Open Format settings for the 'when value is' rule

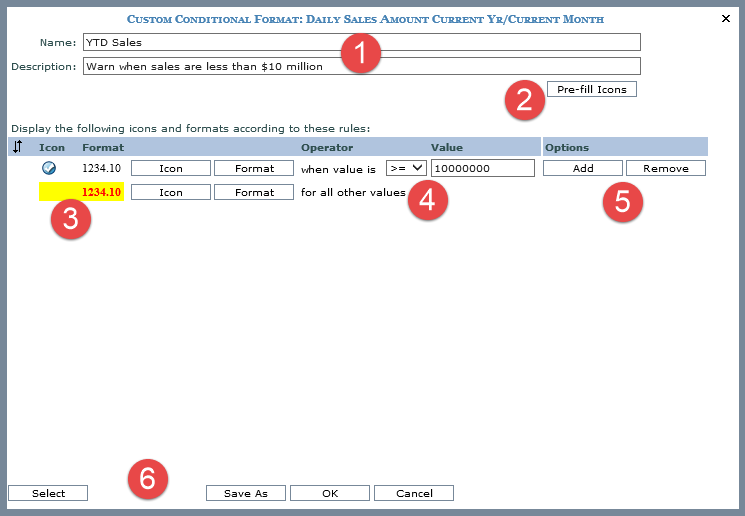[x=254, y=168]
